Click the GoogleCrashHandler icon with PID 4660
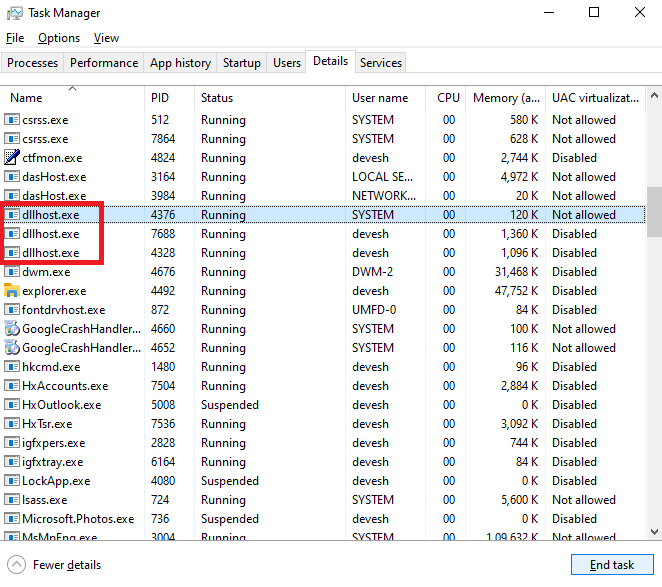This screenshot has width=662, height=587. 12,329
